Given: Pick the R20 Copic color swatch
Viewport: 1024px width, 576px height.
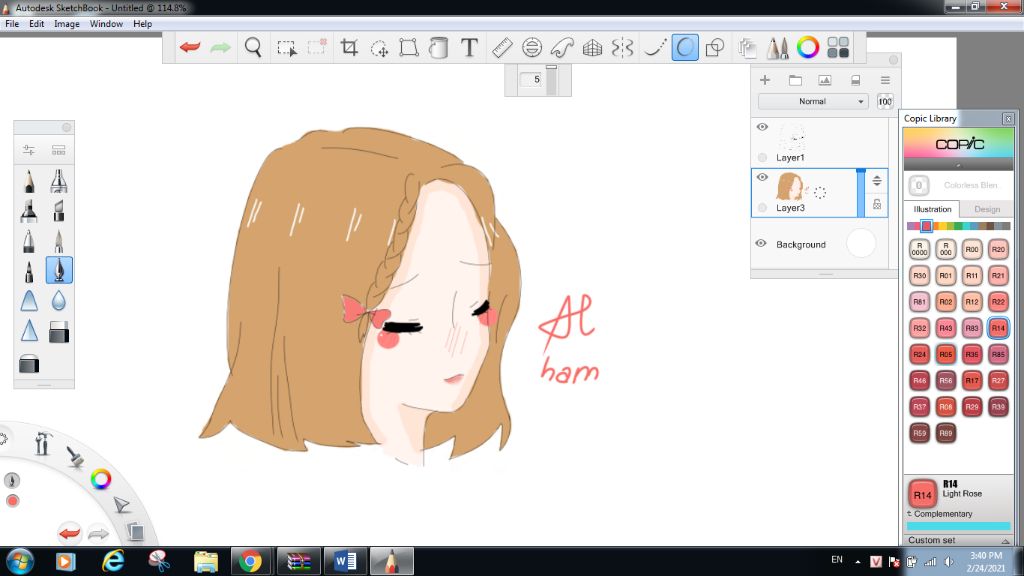Looking at the screenshot, I should (x=998, y=249).
